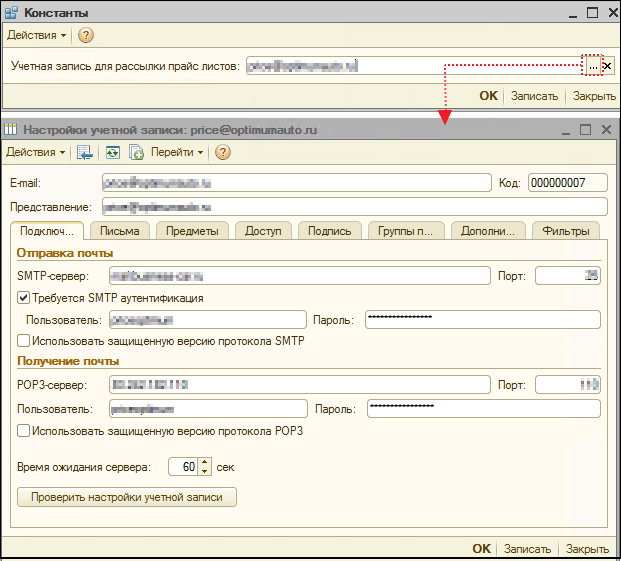Enable secure SMTP protocol checkbox
Image resolution: width=621 pixels, height=561 pixels.
pyautogui.click(x=23, y=341)
